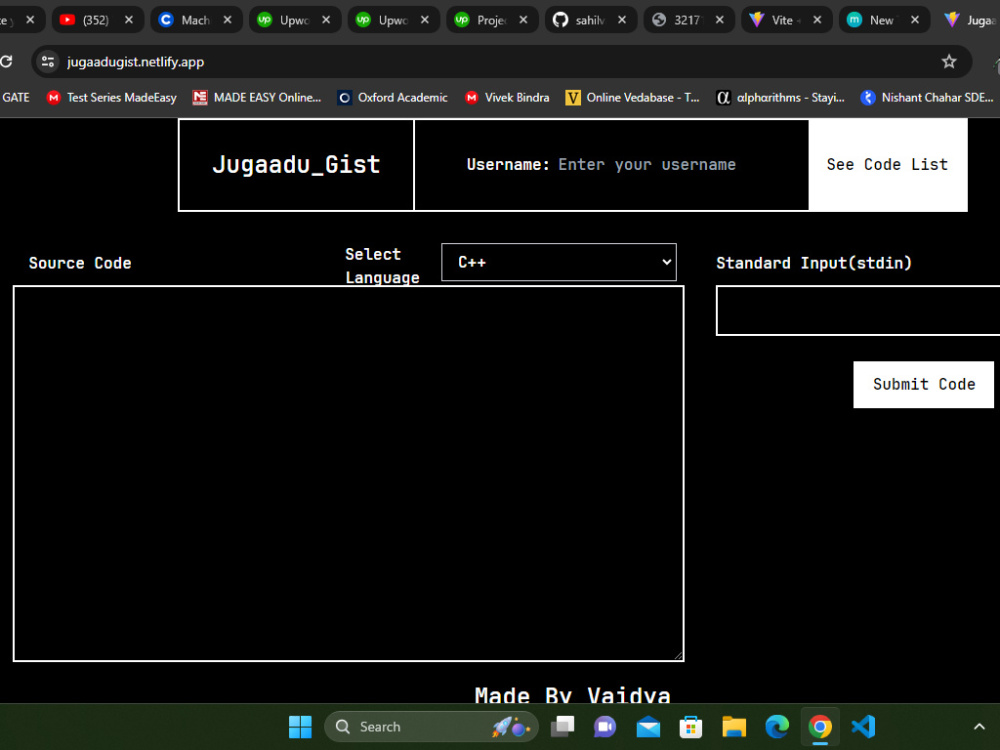
Task: View site information icon in address bar
Action: tap(48, 62)
